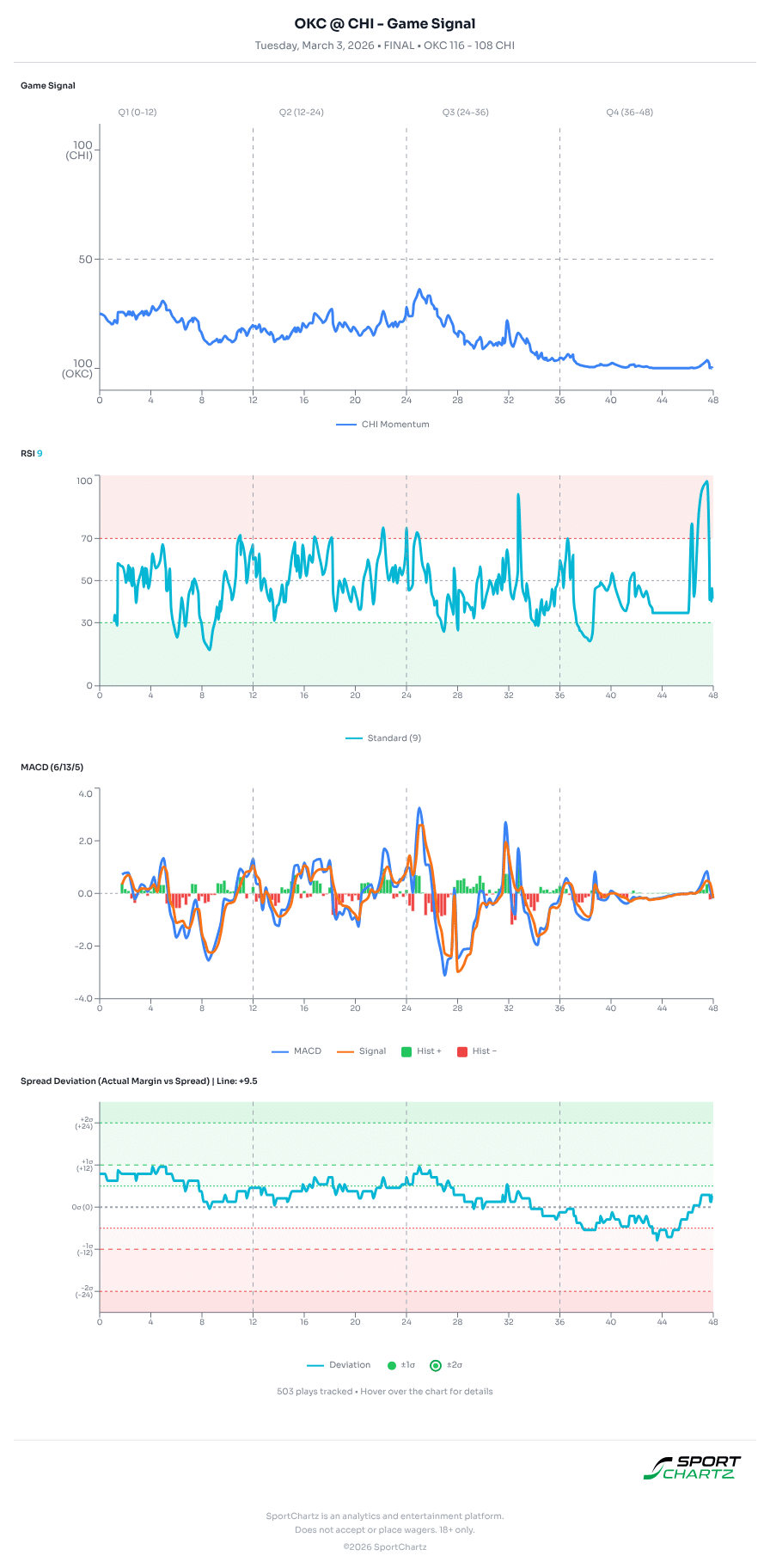770x1568 pixels.
Task: Click the 30 oversold label on RSI chart
Action: tap(87, 622)
